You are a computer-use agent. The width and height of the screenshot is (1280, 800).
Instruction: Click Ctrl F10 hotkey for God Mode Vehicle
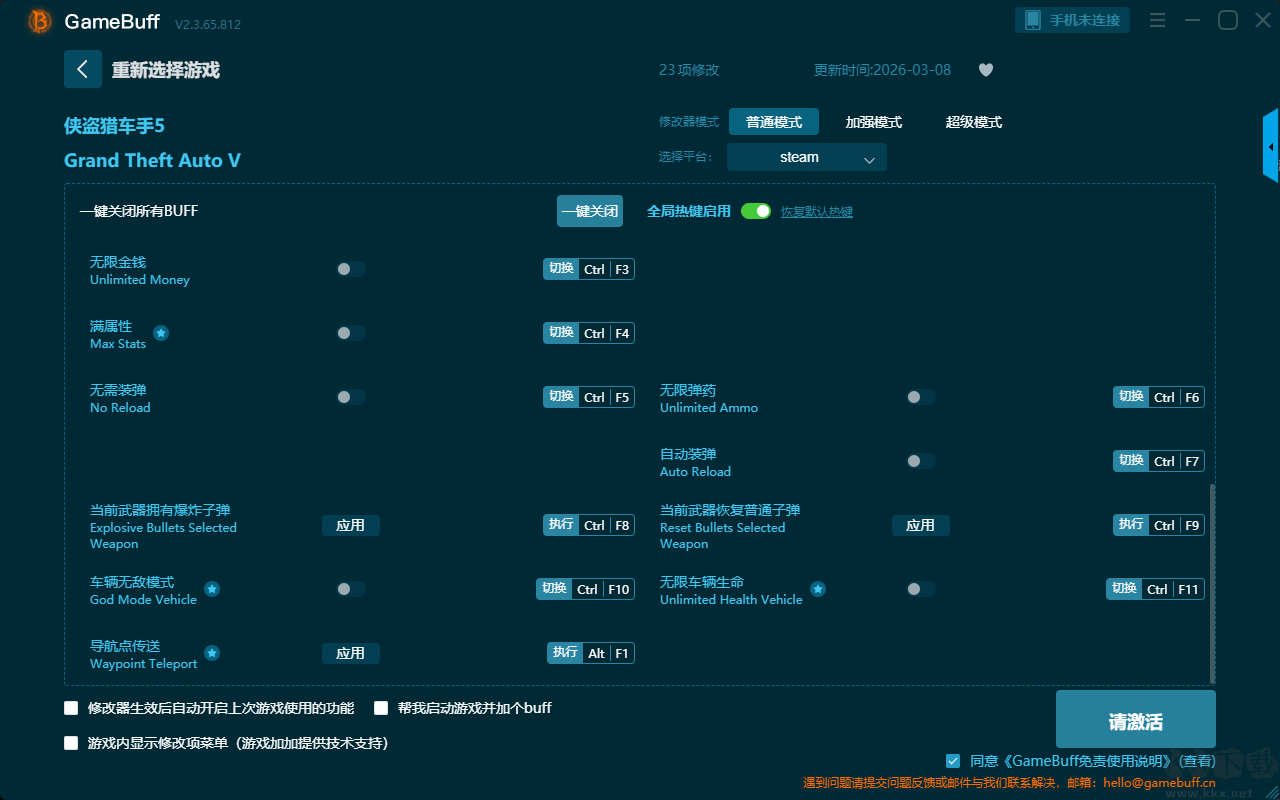pyautogui.click(x=585, y=589)
